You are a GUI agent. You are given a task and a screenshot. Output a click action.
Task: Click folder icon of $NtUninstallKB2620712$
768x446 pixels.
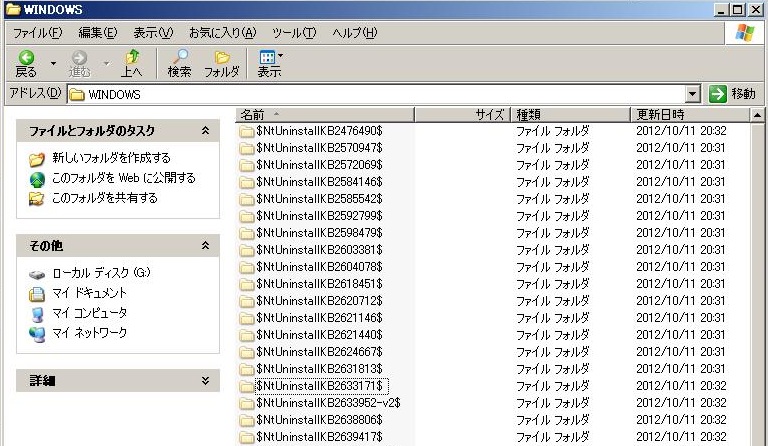pyautogui.click(x=246, y=301)
